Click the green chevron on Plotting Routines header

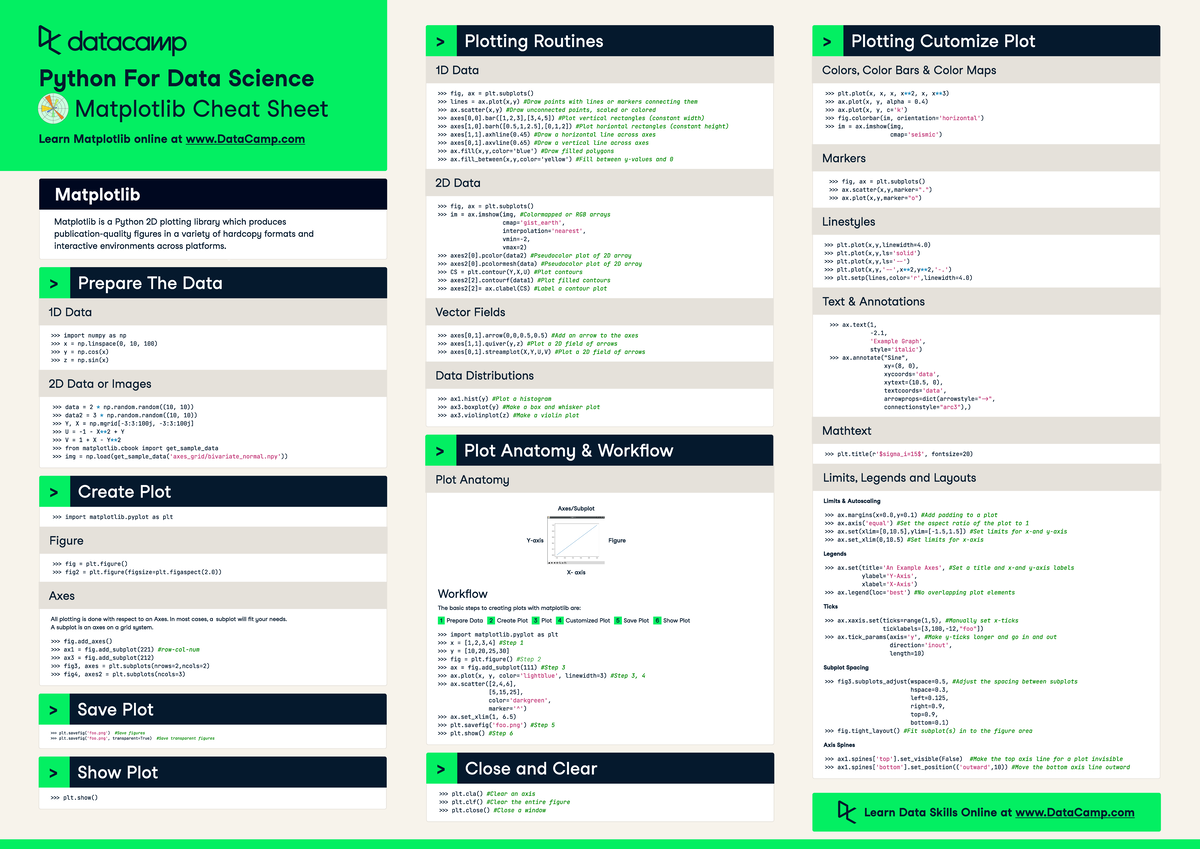(441, 40)
